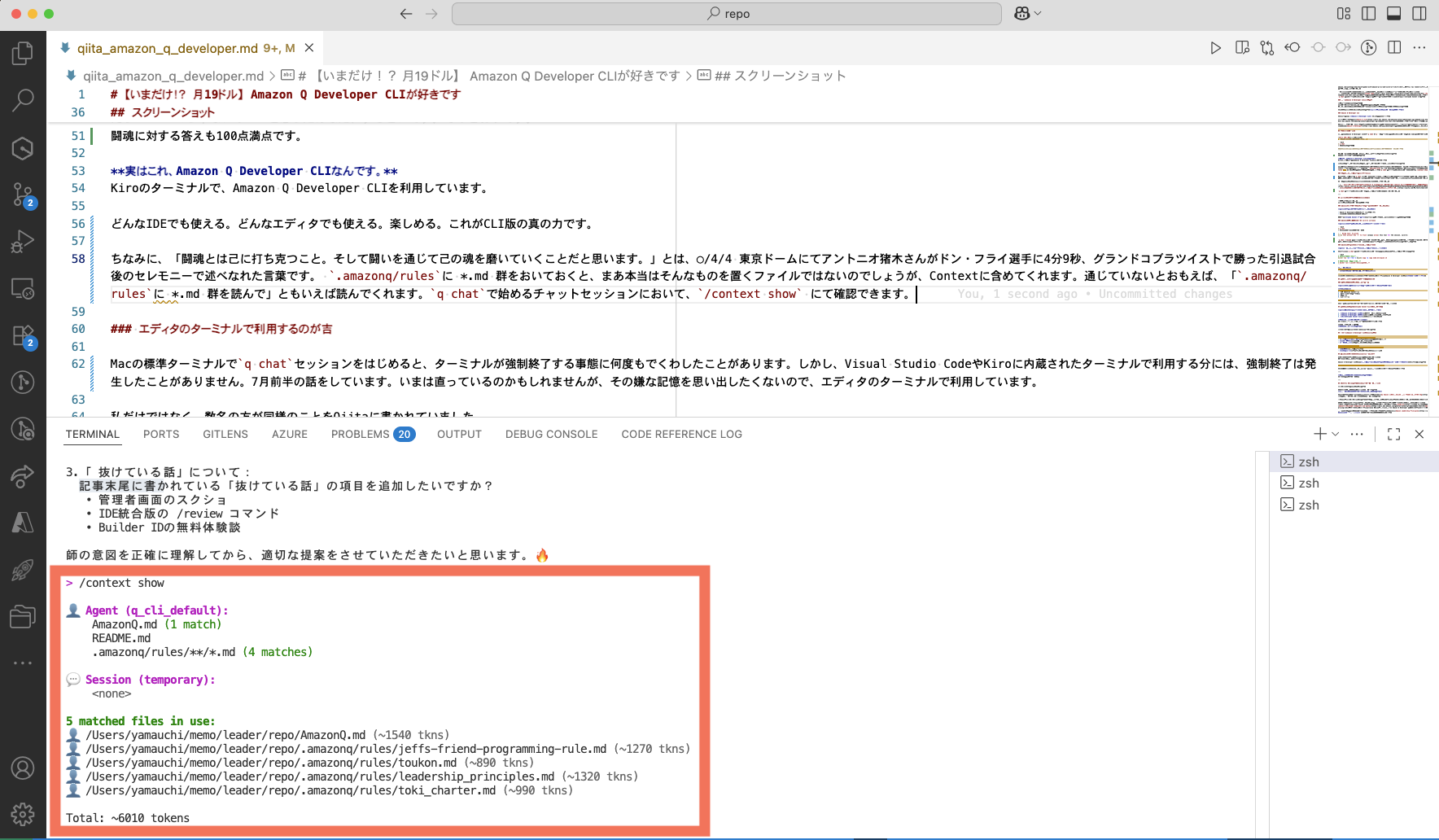Toggle the bottom panel visibility
The image size is (1439, 840).
pos(1394,13)
